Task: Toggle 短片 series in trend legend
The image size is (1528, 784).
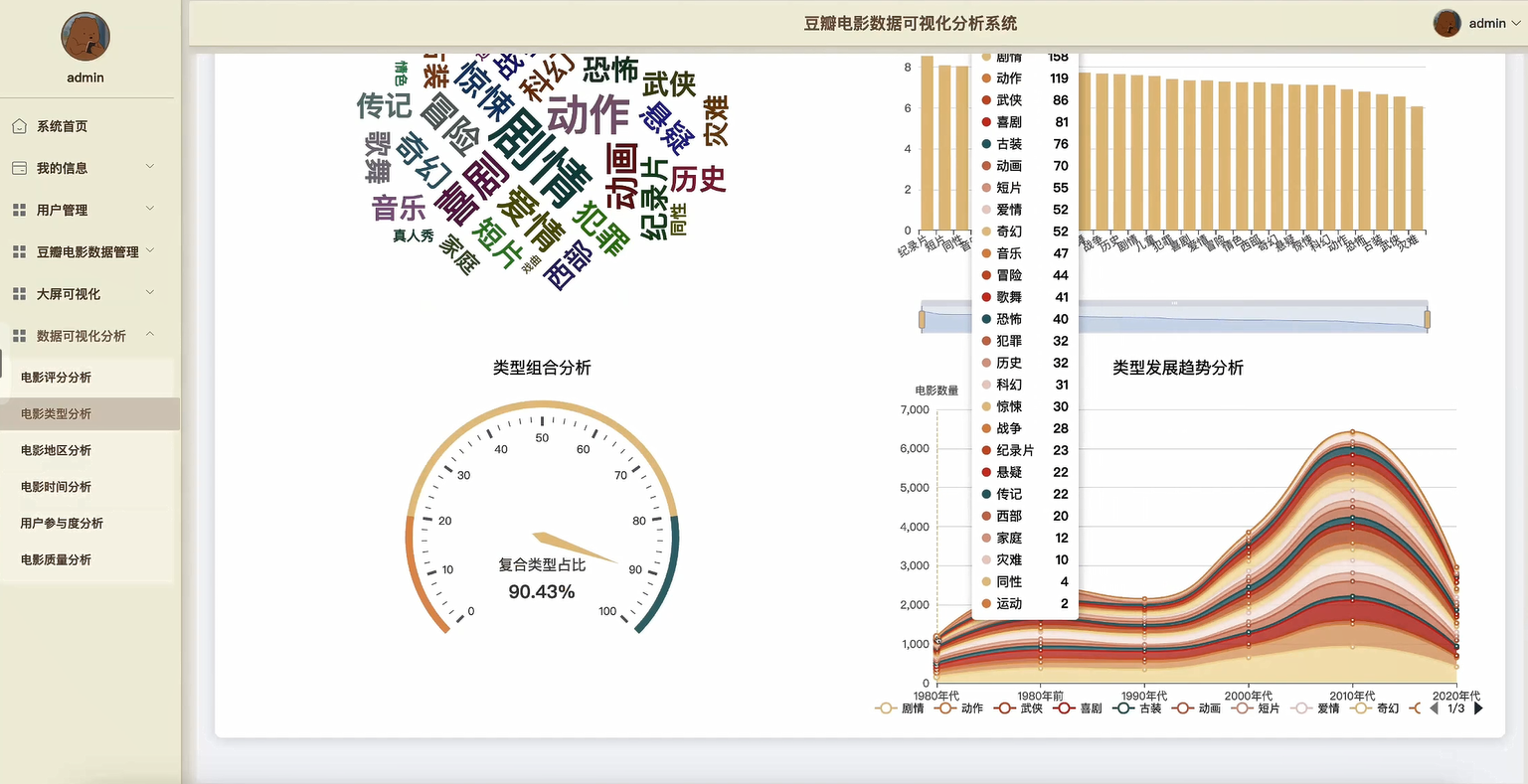Action: [1257, 708]
